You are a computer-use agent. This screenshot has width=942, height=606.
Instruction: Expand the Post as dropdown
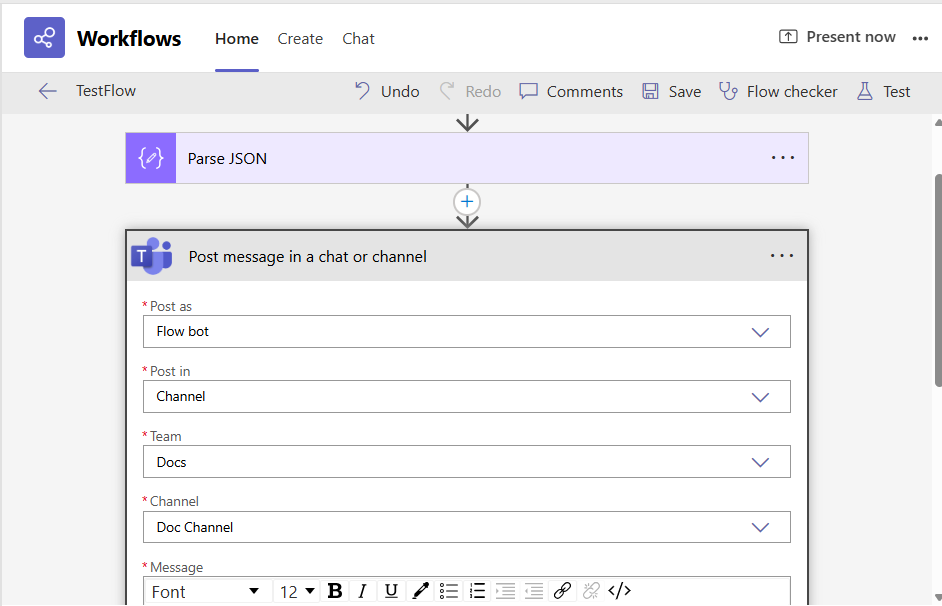pyautogui.click(x=760, y=332)
